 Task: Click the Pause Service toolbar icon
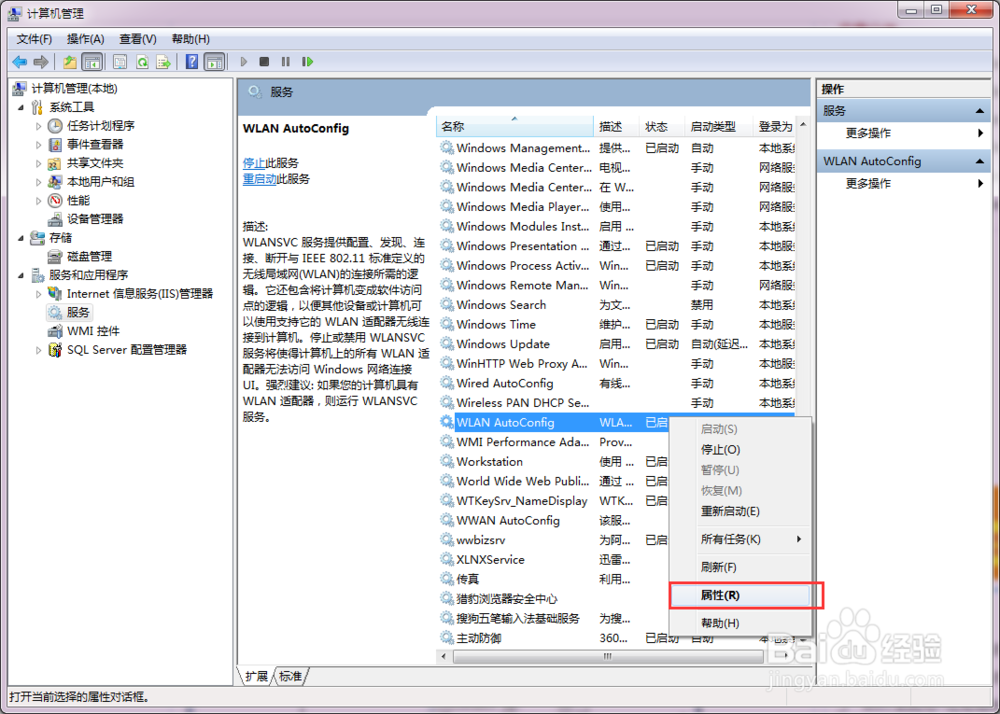click(x=286, y=62)
